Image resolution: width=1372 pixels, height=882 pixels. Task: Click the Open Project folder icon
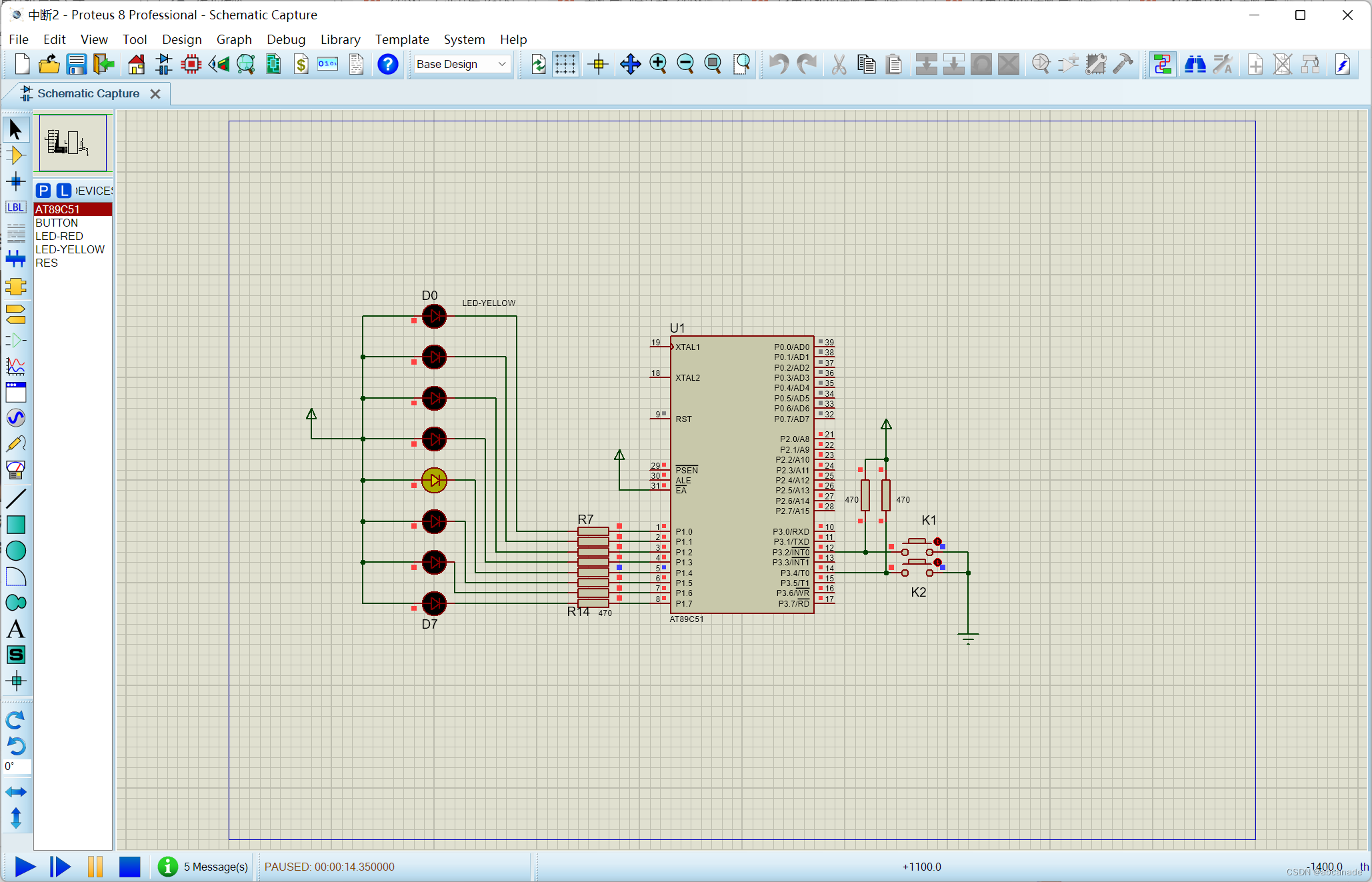pos(49,64)
